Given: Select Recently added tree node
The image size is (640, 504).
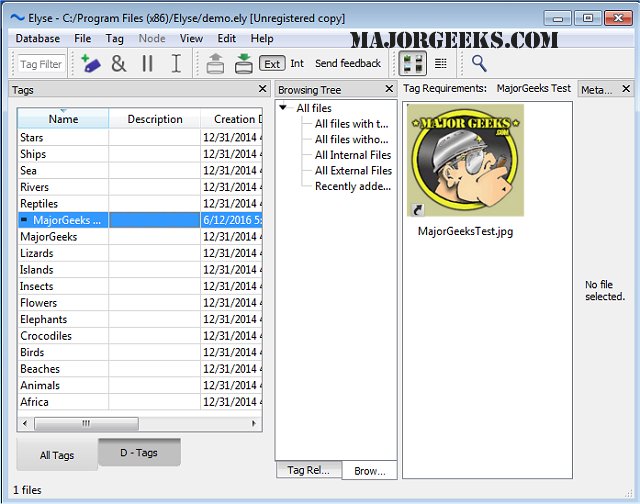Looking at the screenshot, I should (x=353, y=186).
